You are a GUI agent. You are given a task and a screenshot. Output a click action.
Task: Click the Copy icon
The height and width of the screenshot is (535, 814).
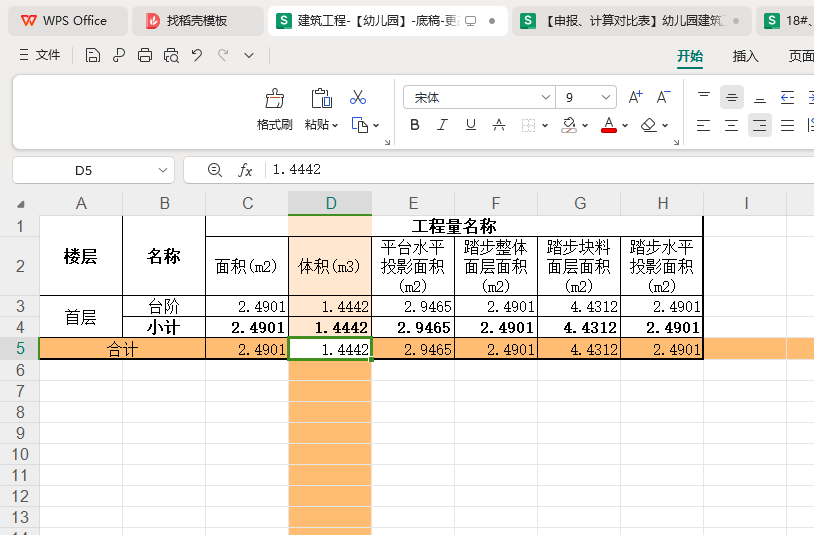click(x=360, y=125)
